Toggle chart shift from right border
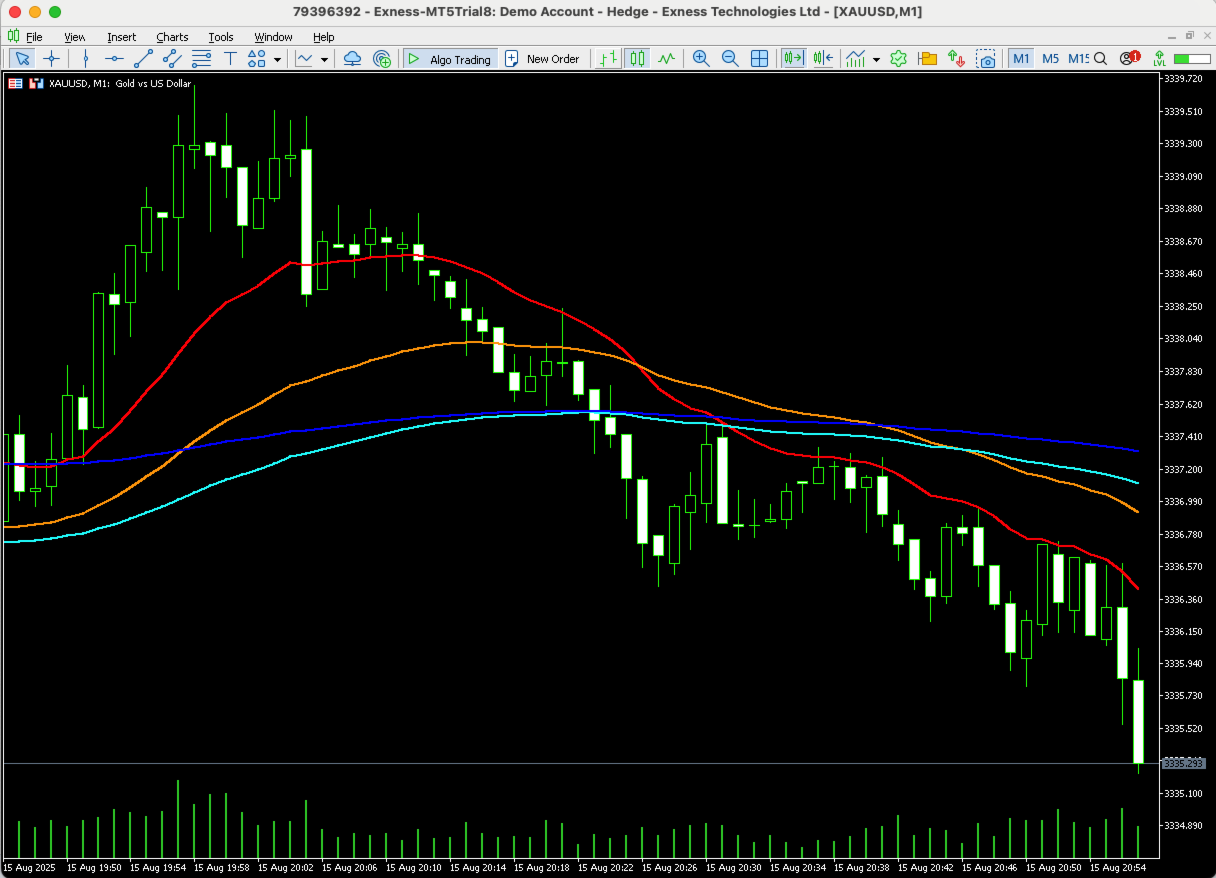Viewport: 1216px width, 878px height. pos(823,59)
